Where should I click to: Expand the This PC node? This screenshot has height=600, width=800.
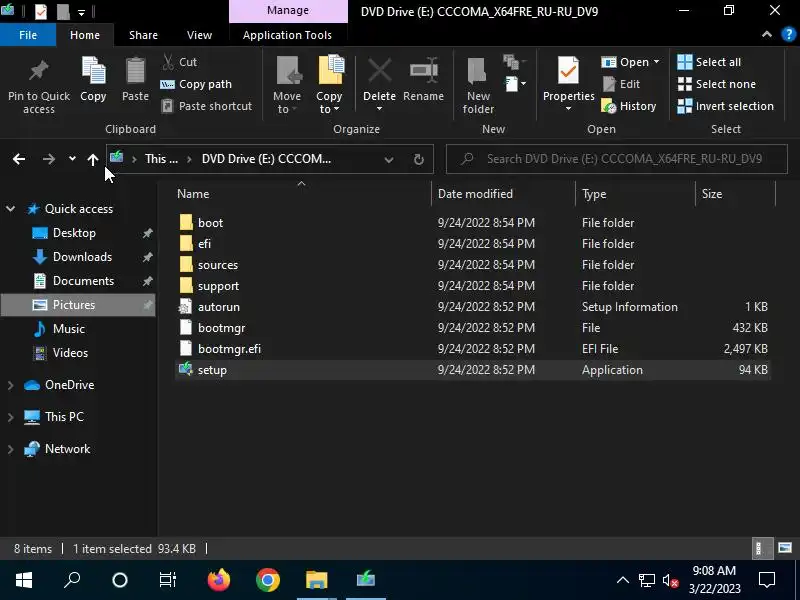point(10,417)
